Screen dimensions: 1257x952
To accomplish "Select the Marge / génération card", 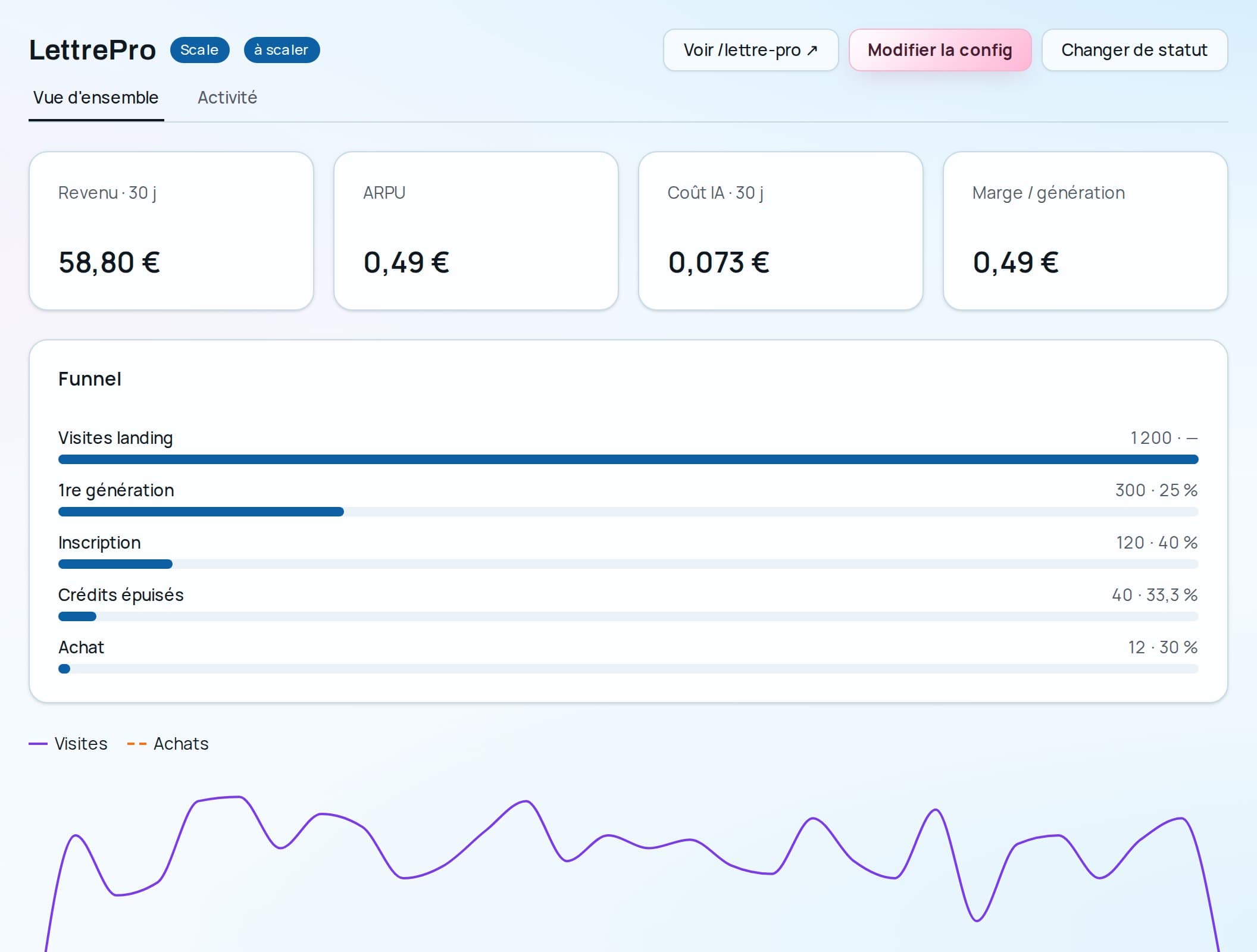I will pos(1085,231).
